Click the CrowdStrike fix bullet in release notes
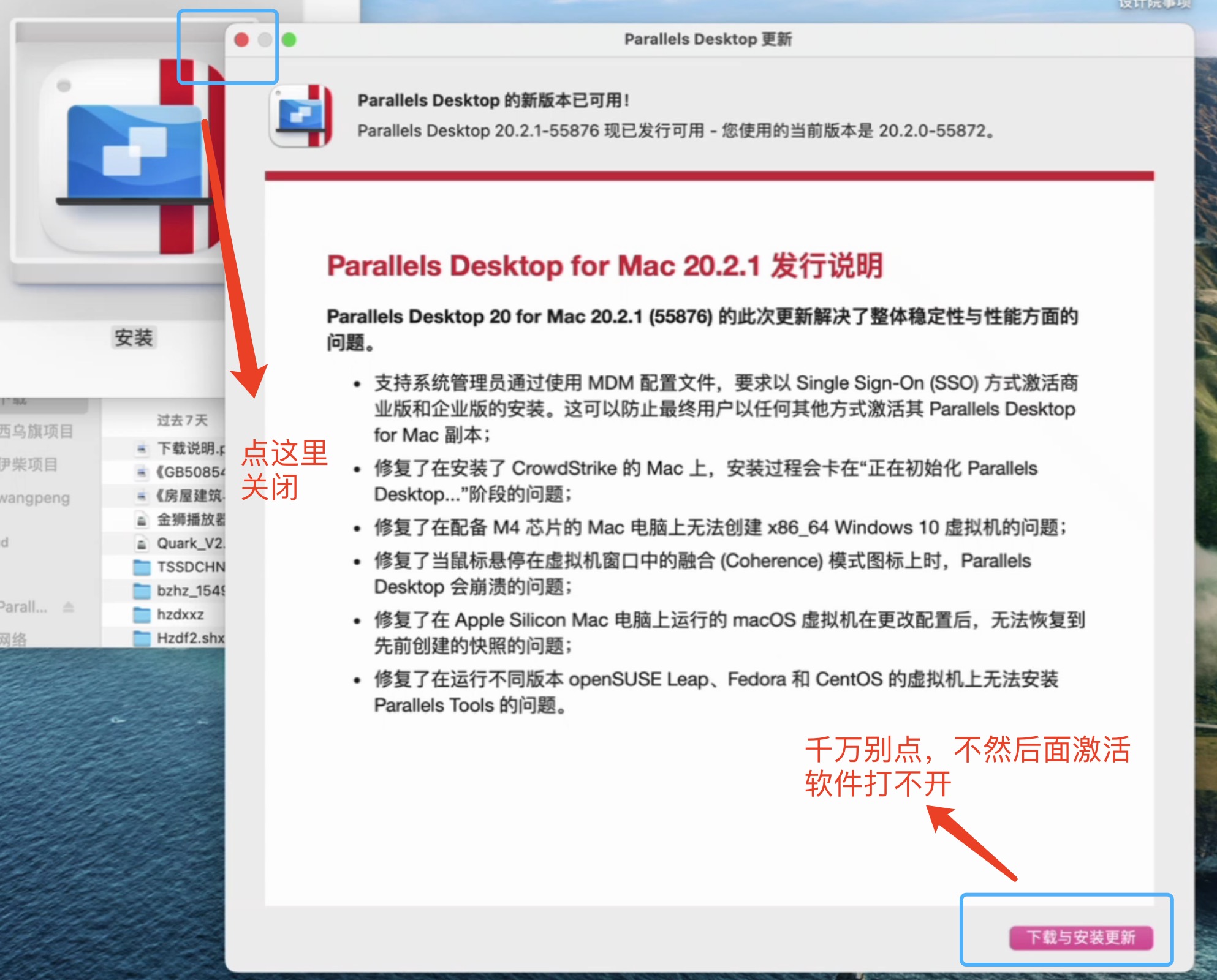 click(x=705, y=481)
